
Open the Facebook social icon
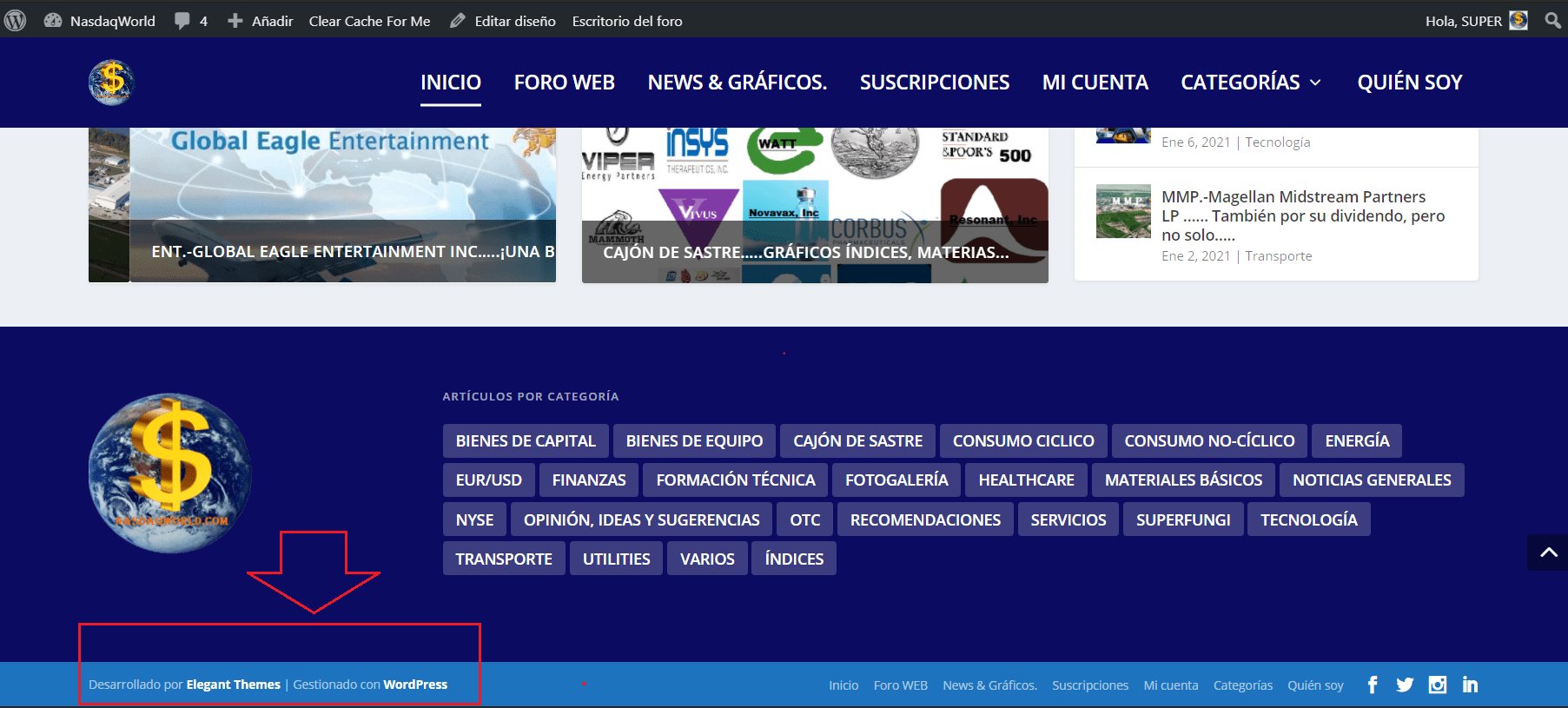click(x=1373, y=685)
